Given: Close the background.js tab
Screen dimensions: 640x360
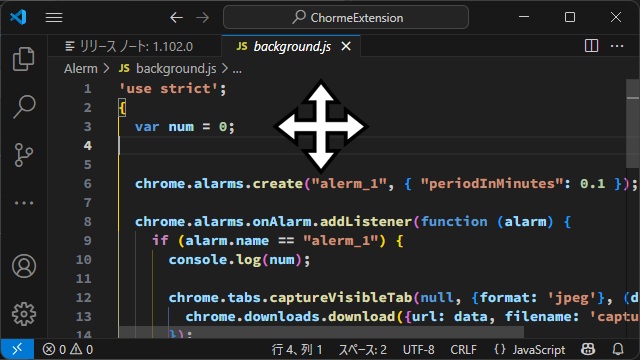Looking at the screenshot, I should click(x=346, y=47).
